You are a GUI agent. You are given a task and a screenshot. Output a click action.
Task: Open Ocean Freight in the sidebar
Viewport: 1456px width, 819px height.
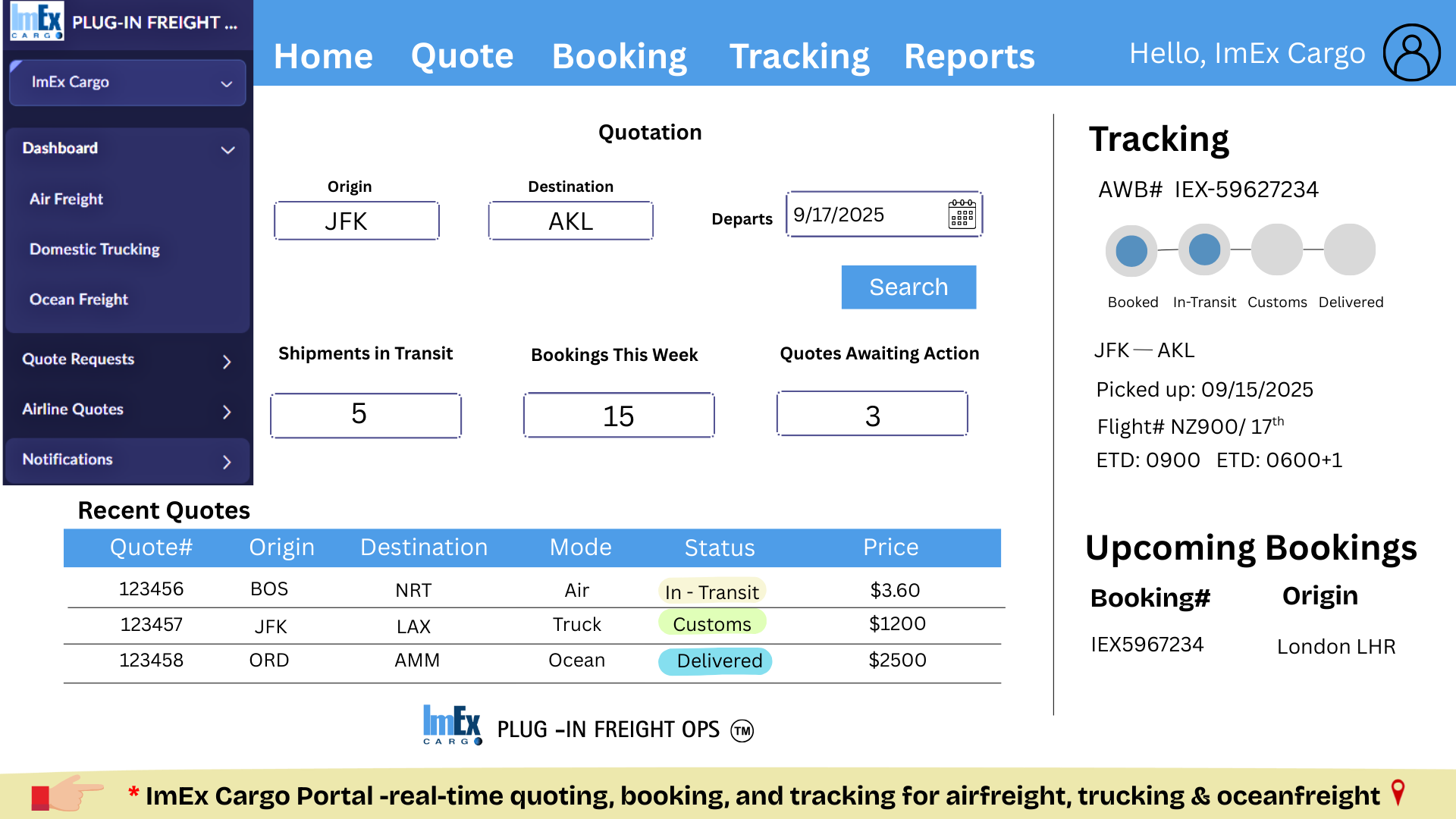pyautogui.click(x=79, y=300)
